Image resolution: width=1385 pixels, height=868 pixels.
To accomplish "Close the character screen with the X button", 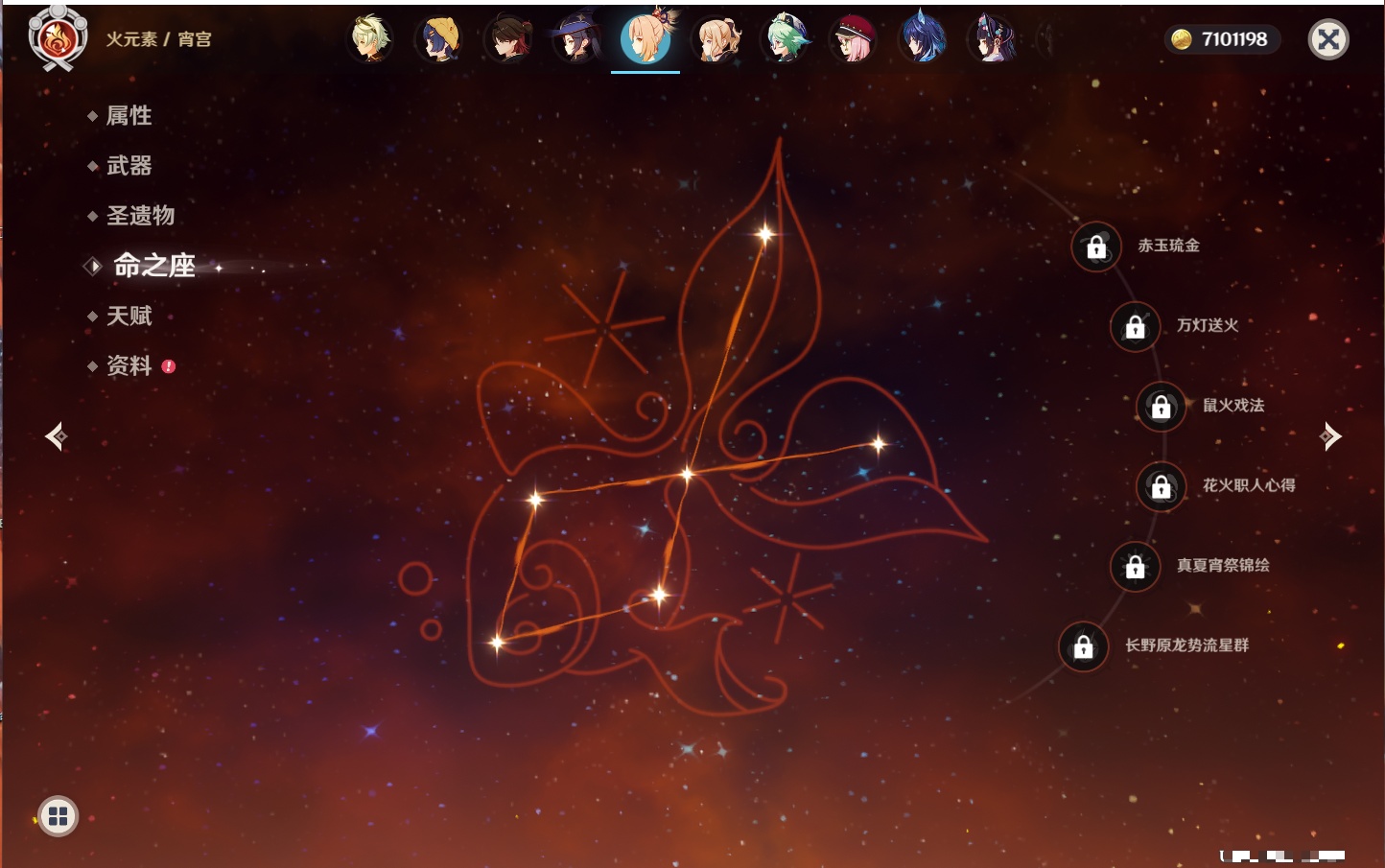I will 1328,39.
